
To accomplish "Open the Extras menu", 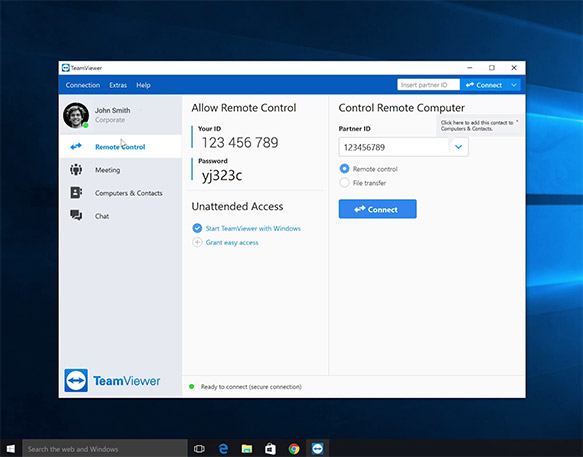I will pos(118,85).
